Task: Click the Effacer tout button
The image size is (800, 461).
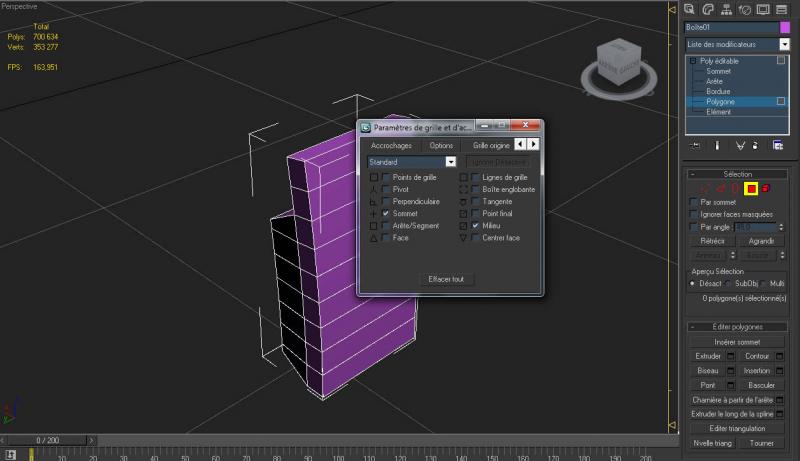Action: tap(445, 279)
